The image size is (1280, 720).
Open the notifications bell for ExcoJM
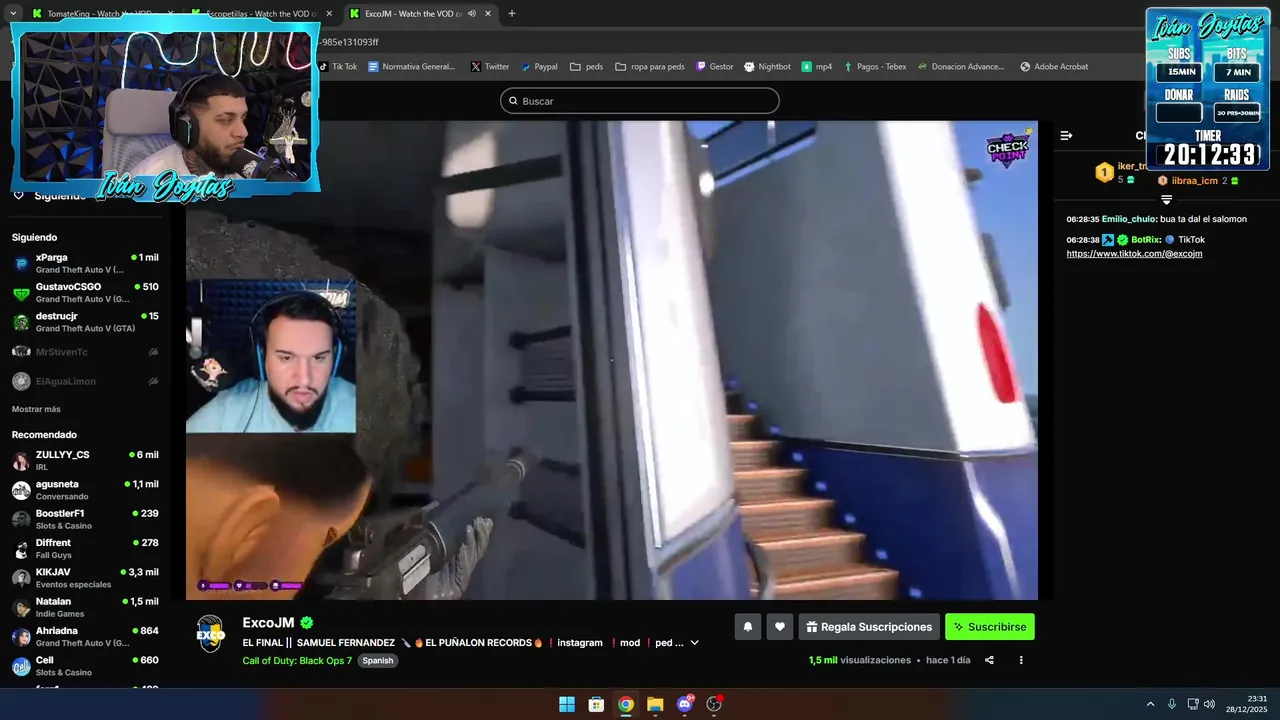pos(747,627)
